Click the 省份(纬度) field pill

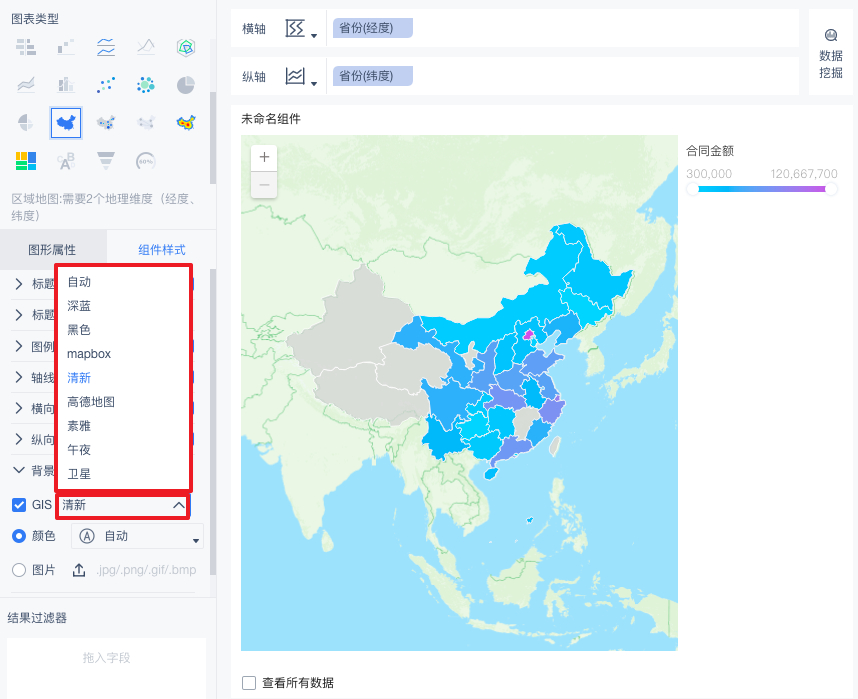373,76
